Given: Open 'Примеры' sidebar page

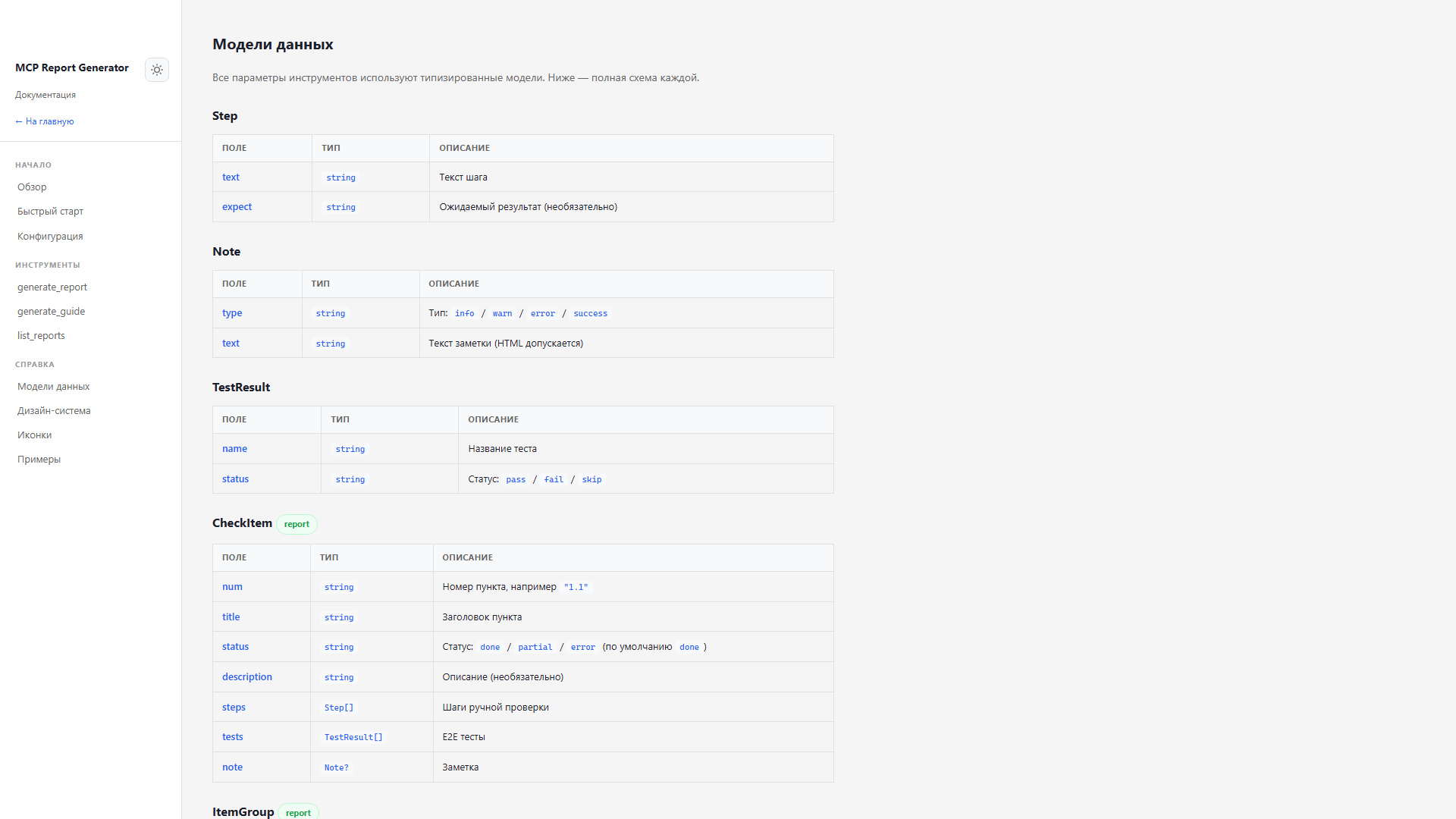Looking at the screenshot, I should 39,460.
